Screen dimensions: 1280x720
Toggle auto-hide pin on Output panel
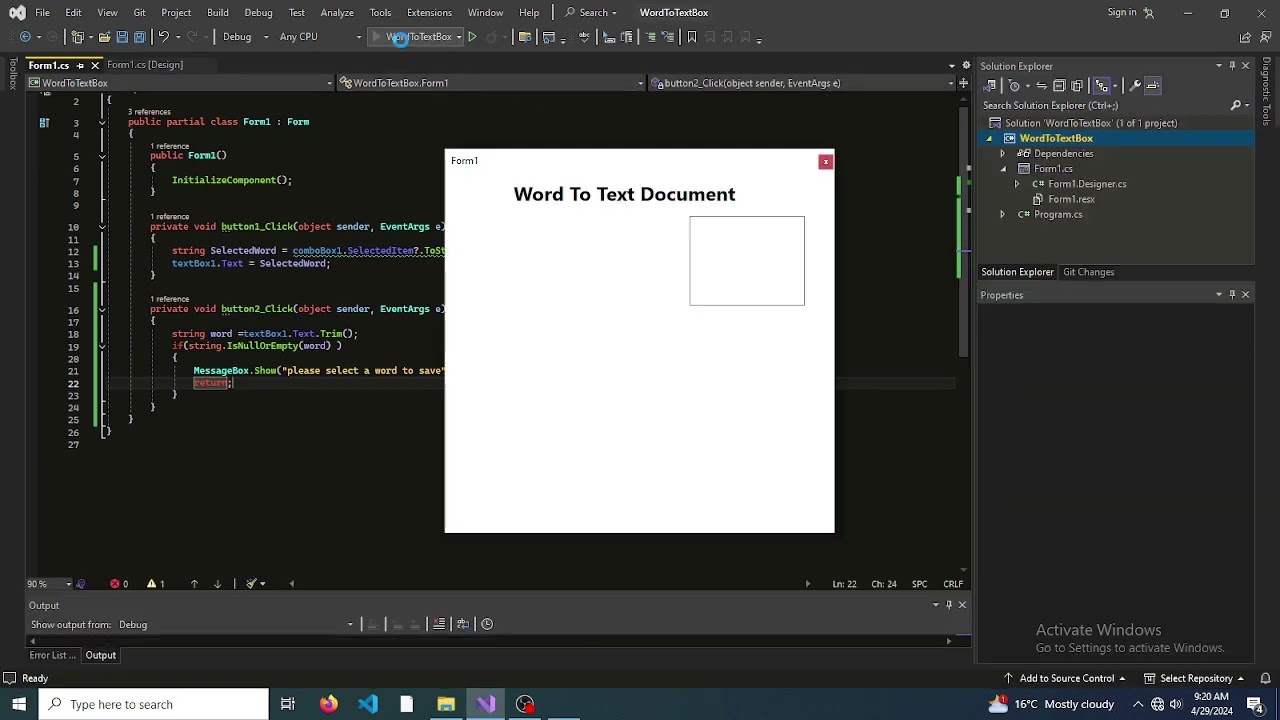tap(949, 605)
